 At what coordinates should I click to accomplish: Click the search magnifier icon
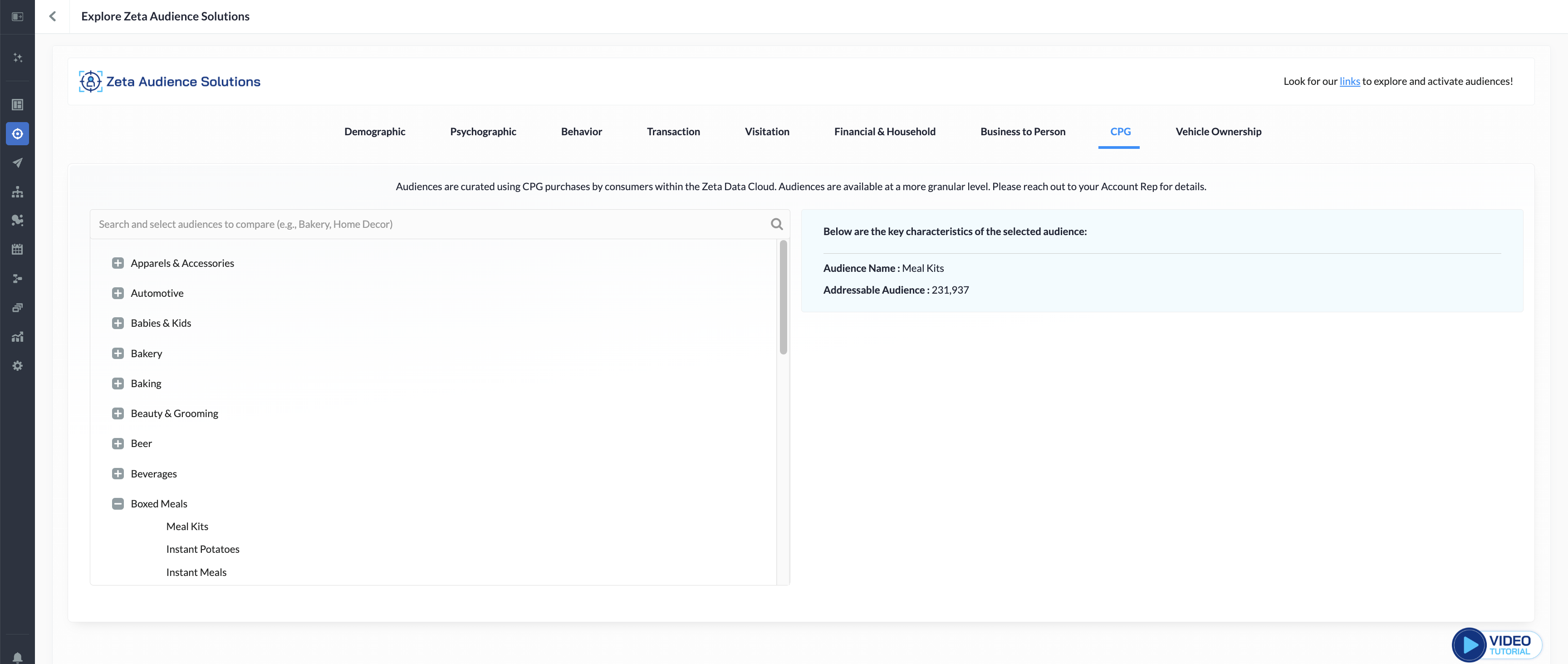pyautogui.click(x=776, y=224)
